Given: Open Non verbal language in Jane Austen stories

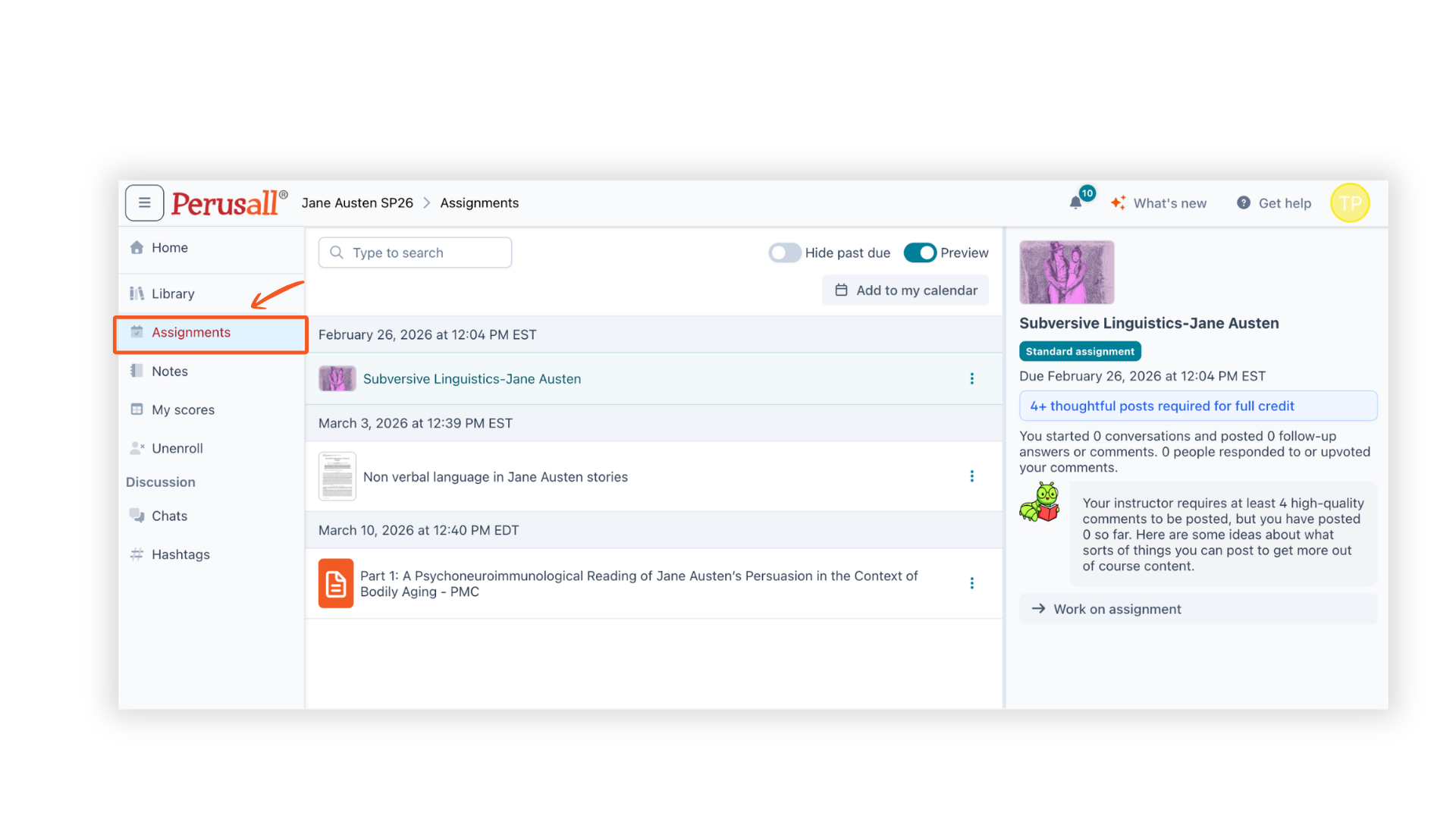Looking at the screenshot, I should click(x=495, y=477).
